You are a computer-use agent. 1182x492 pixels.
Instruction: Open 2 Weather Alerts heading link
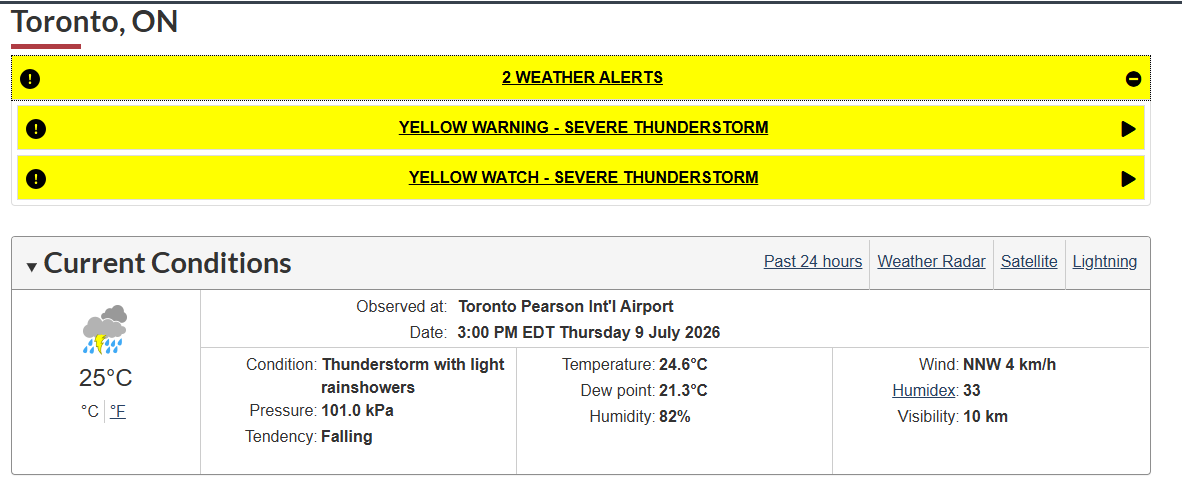(583, 77)
